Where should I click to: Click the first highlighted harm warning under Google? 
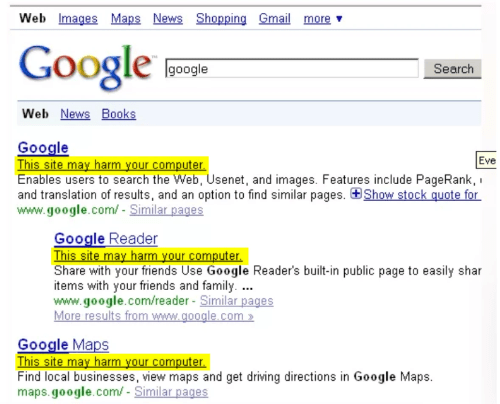(112, 165)
